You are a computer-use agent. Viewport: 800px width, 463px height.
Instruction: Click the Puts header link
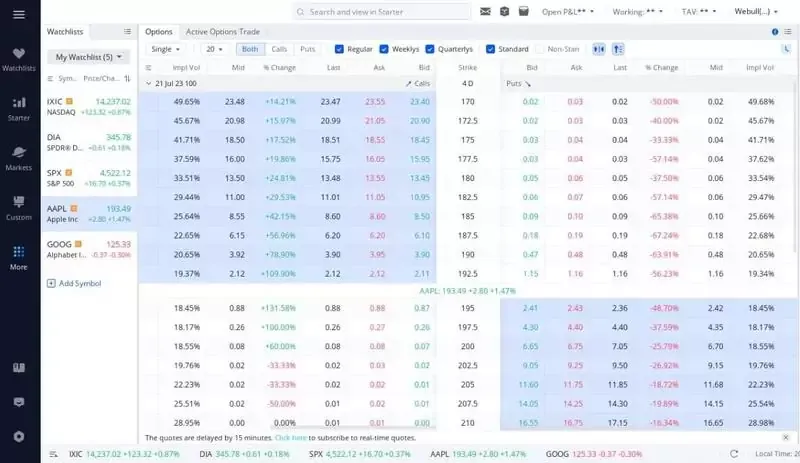point(518,83)
